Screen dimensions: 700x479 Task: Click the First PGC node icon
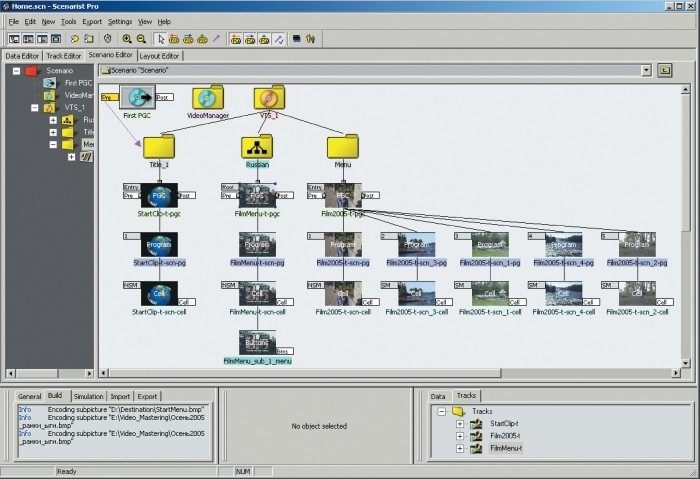coord(138,98)
